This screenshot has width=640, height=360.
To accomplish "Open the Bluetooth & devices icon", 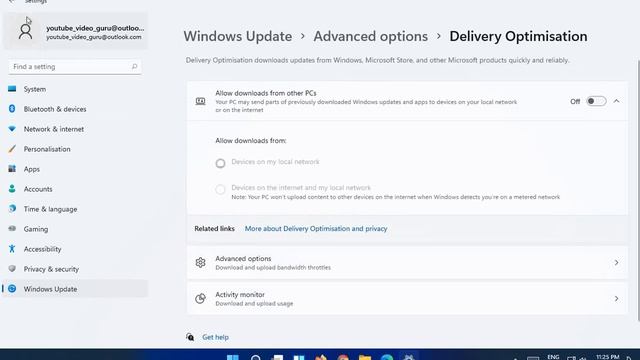I will click(12, 109).
